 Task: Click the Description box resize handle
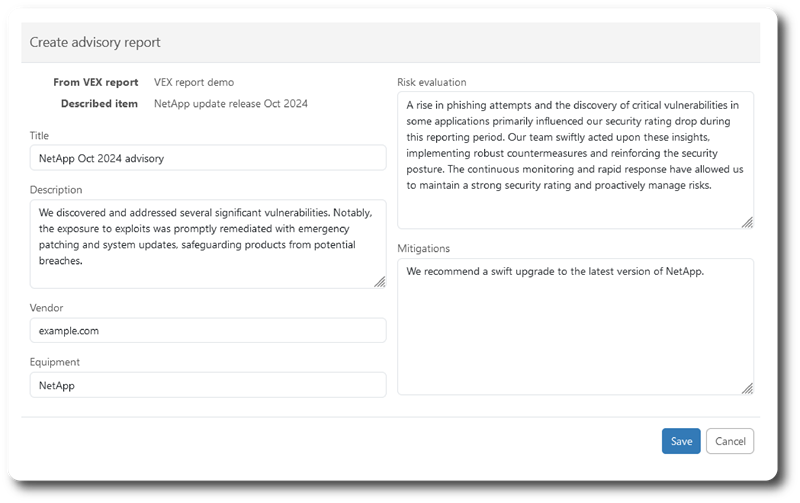pyautogui.click(x=380, y=282)
